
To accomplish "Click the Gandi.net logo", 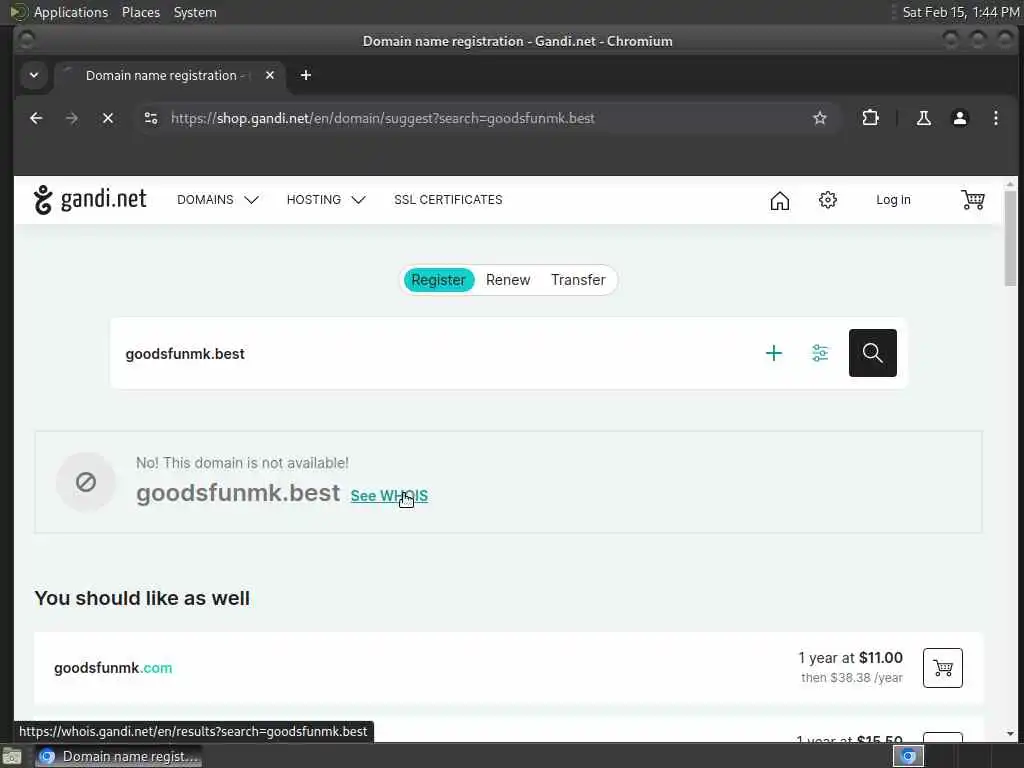I will (x=90, y=199).
